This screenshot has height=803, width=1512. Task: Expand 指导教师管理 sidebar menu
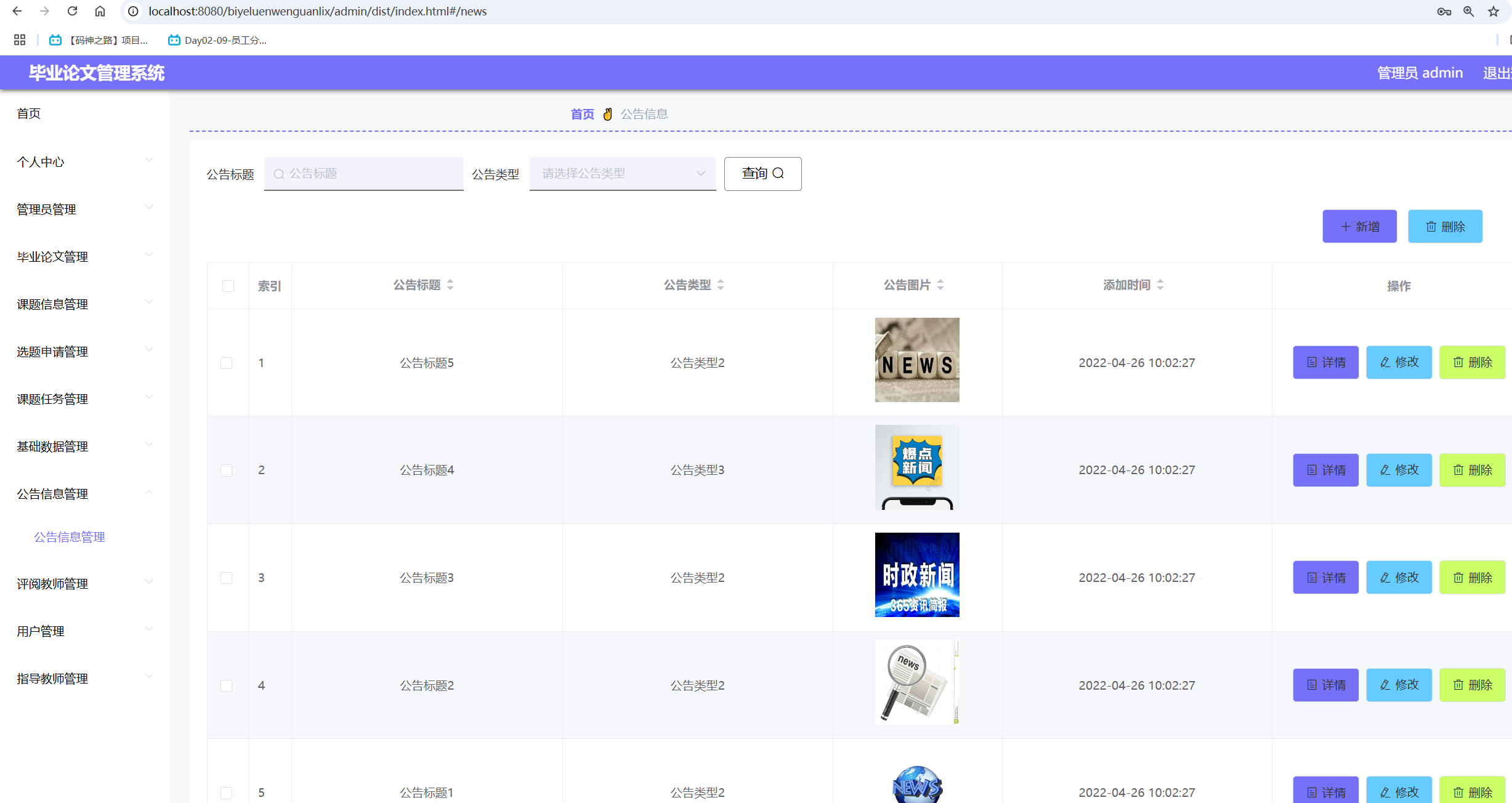point(84,679)
